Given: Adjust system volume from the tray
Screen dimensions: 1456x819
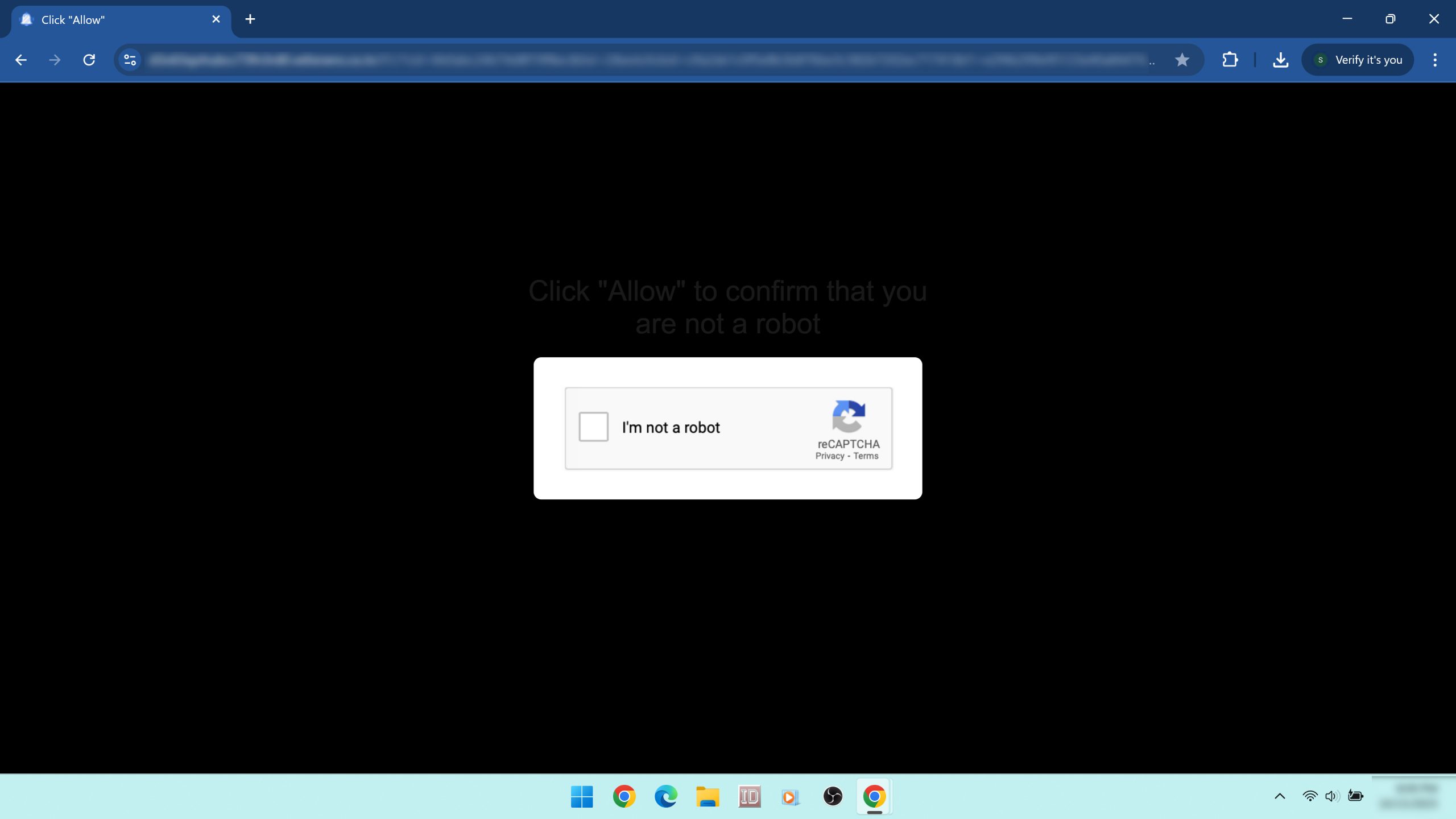Looking at the screenshot, I should coord(1333,796).
